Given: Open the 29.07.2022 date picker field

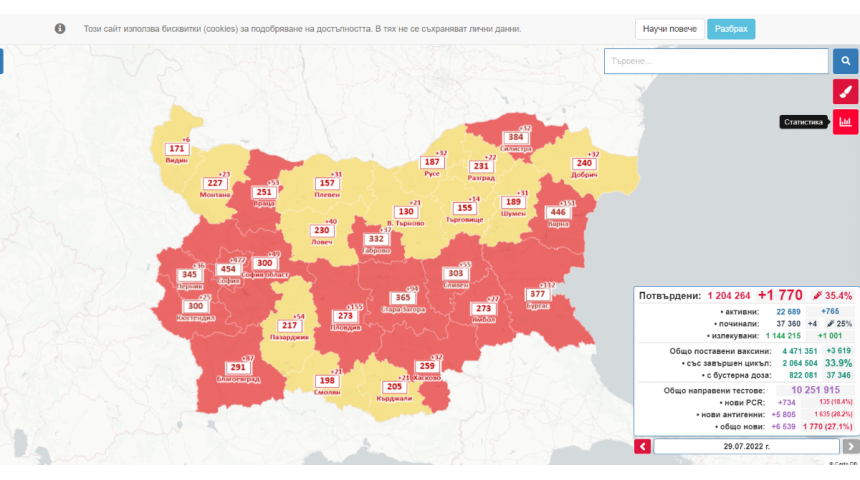Looking at the screenshot, I should (746, 447).
